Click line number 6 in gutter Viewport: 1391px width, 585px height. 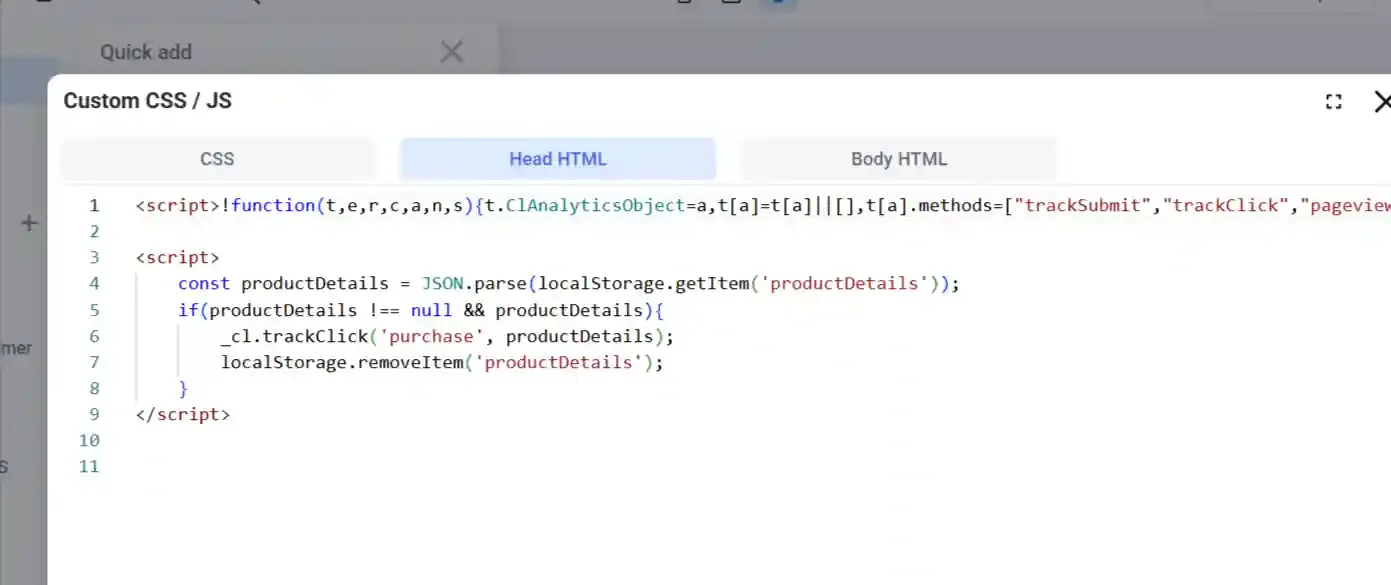click(94, 336)
